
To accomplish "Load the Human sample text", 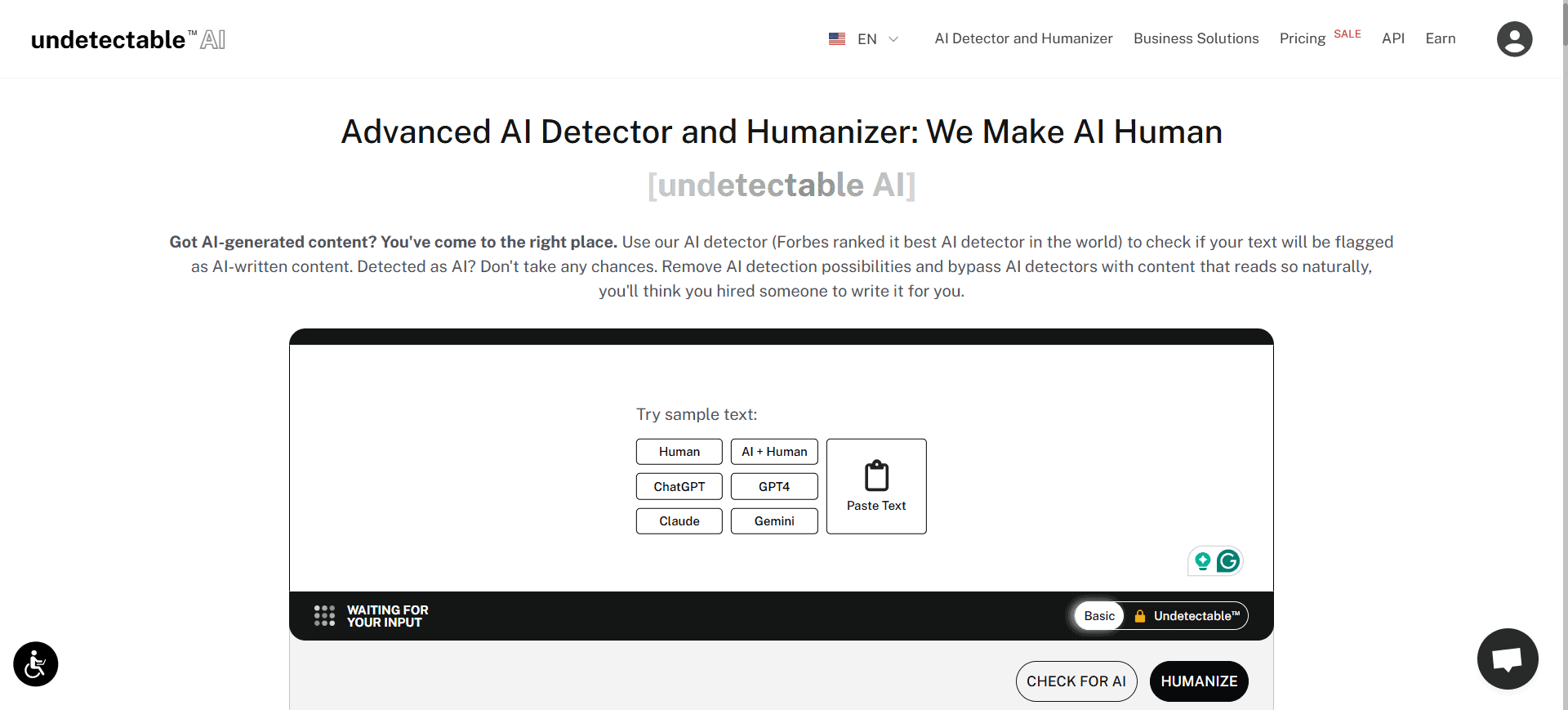I will (x=679, y=452).
